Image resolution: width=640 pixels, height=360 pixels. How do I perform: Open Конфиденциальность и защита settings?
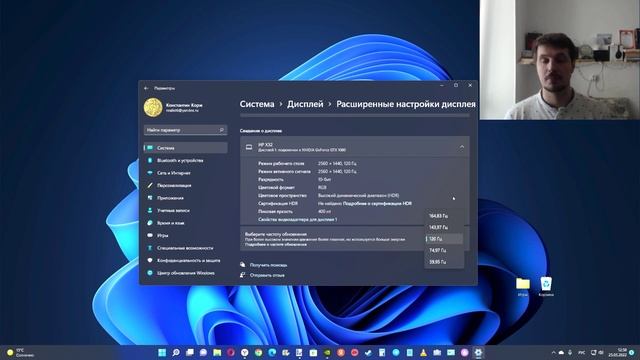(x=186, y=260)
